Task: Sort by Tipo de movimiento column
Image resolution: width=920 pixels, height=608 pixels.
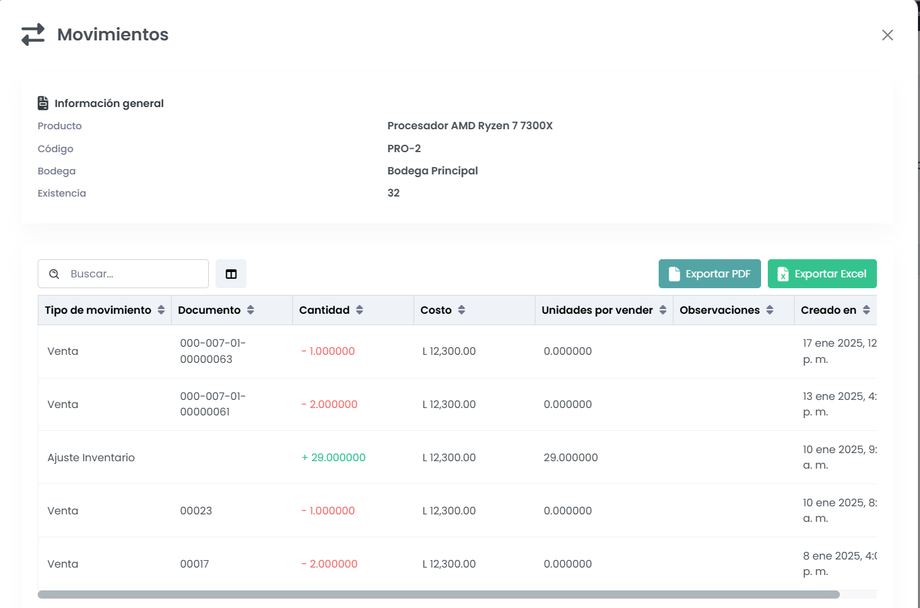Action: click(161, 310)
